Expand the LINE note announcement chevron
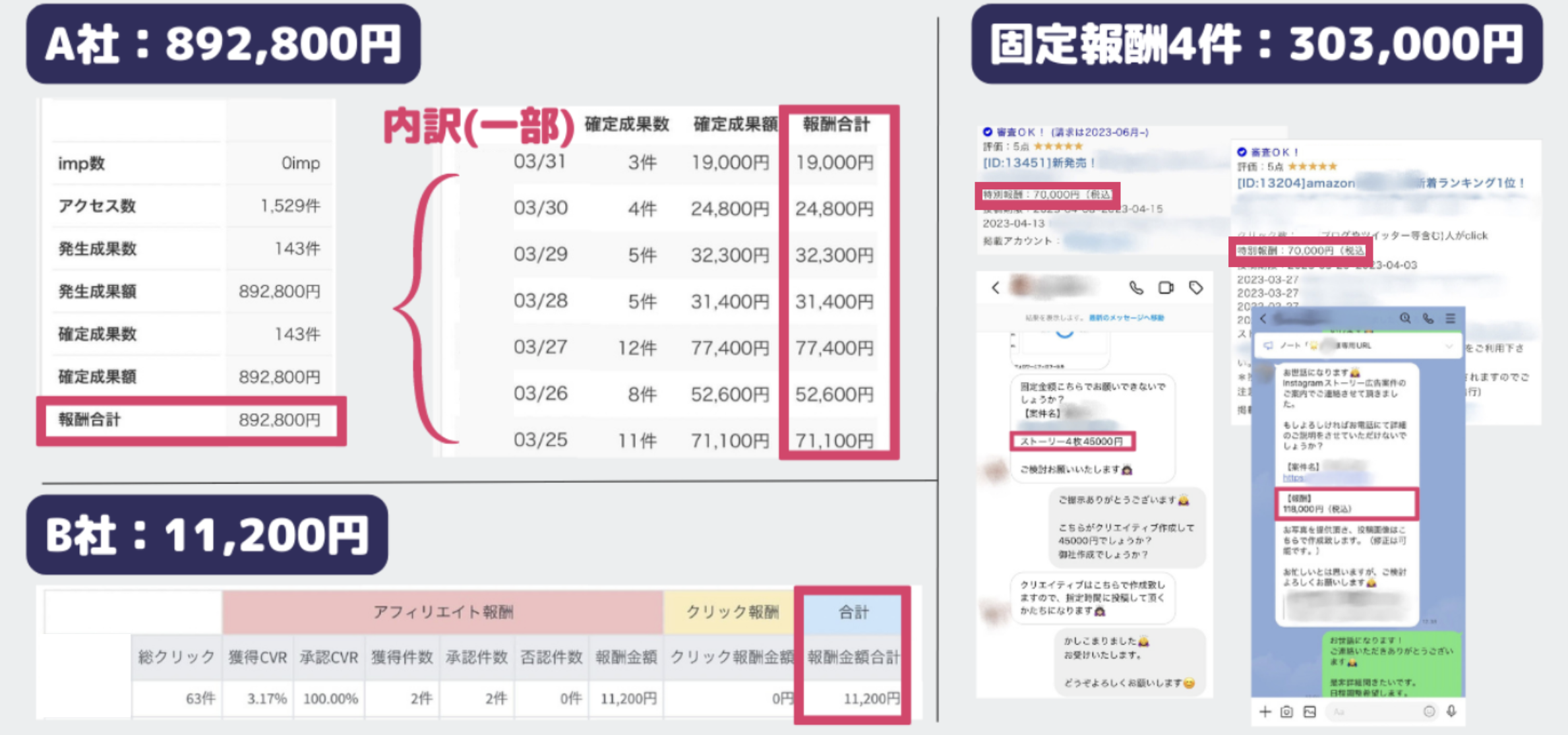 [1449, 346]
